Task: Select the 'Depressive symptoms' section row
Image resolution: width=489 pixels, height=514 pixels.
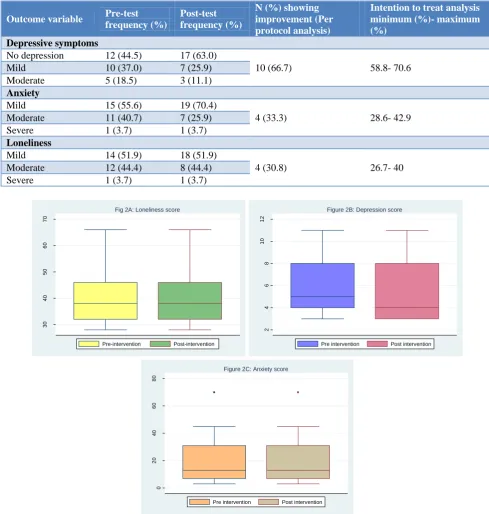Action: (x=245, y=43)
